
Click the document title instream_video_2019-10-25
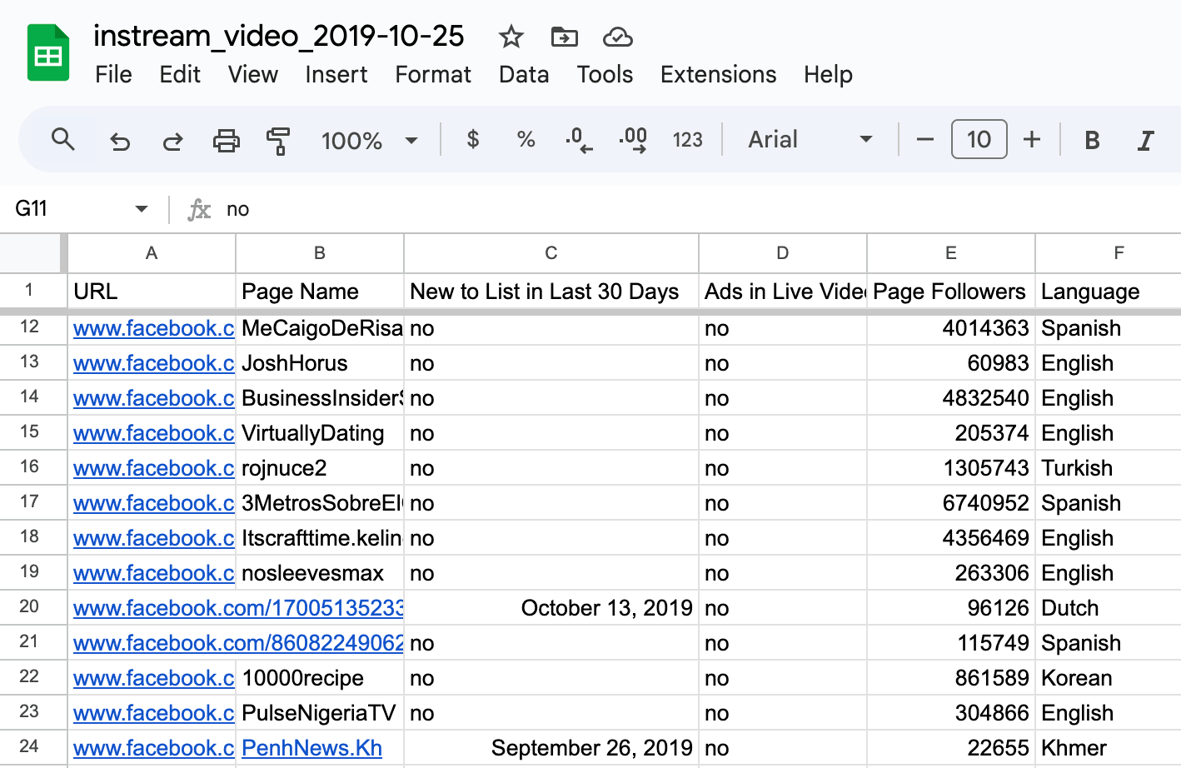pyautogui.click(x=279, y=35)
